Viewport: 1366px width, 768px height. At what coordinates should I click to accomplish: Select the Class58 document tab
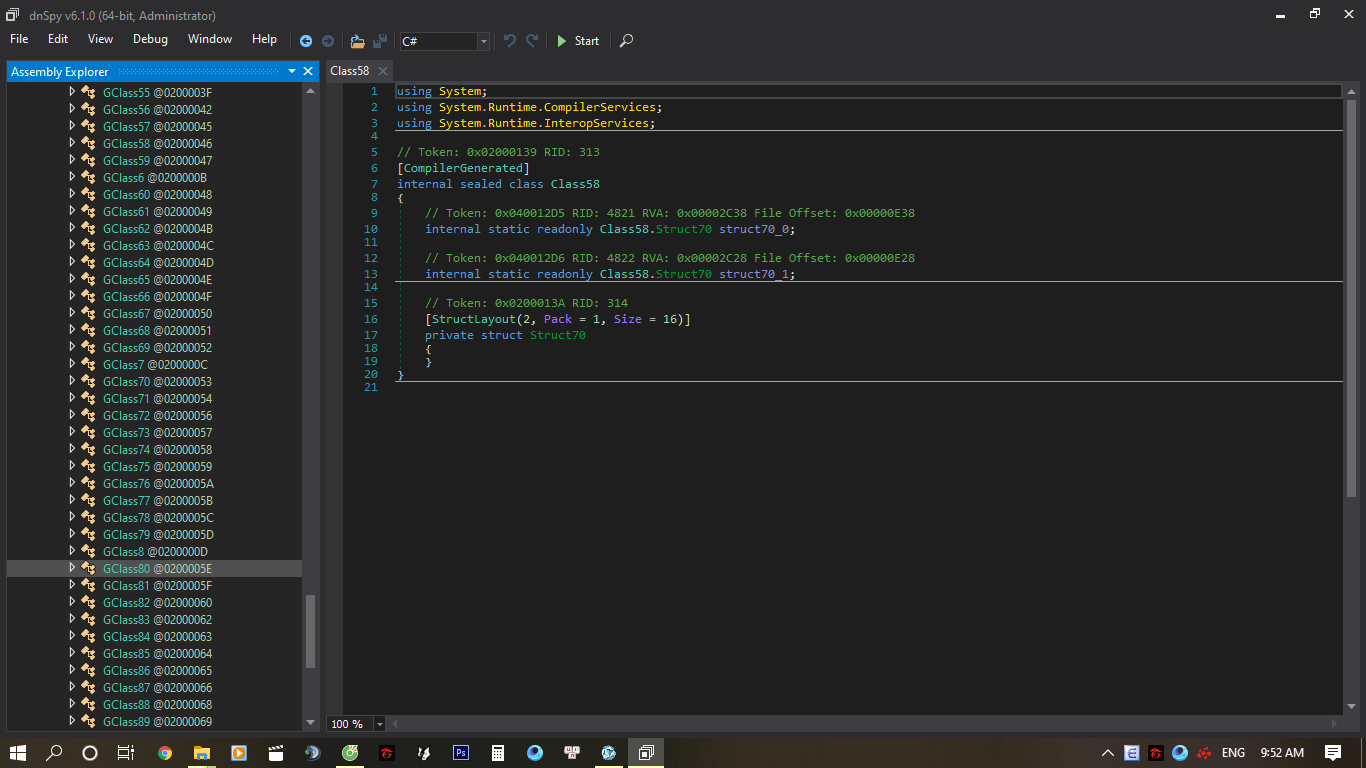[x=350, y=71]
